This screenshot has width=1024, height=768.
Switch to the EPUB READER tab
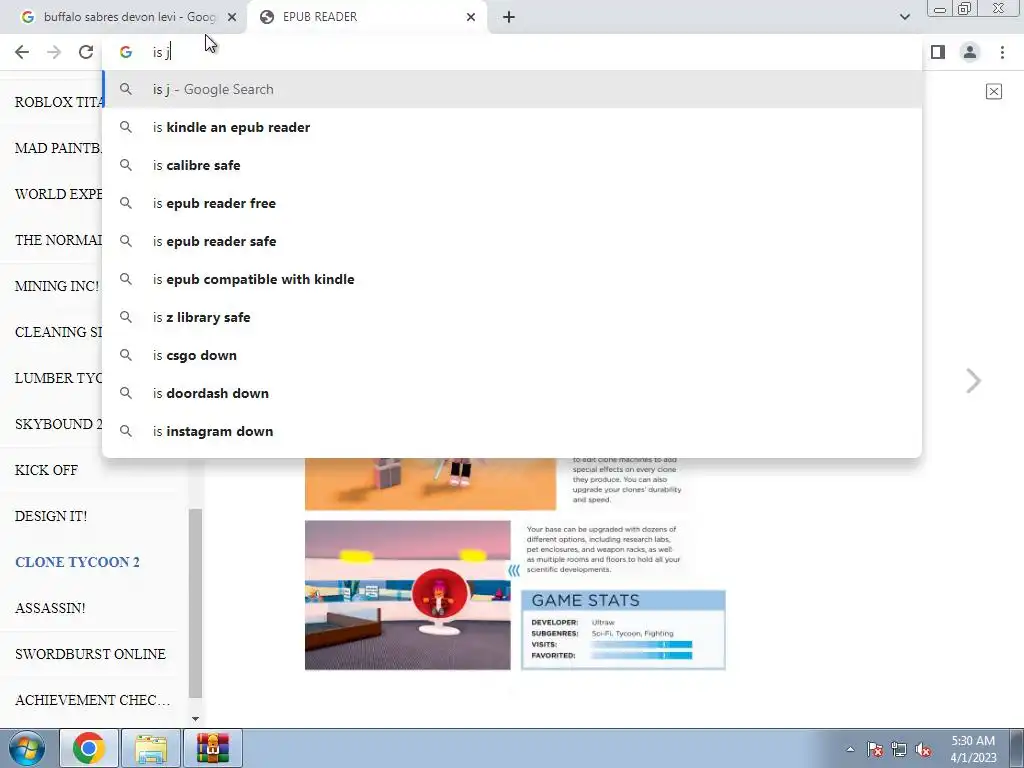click(368, 17)
